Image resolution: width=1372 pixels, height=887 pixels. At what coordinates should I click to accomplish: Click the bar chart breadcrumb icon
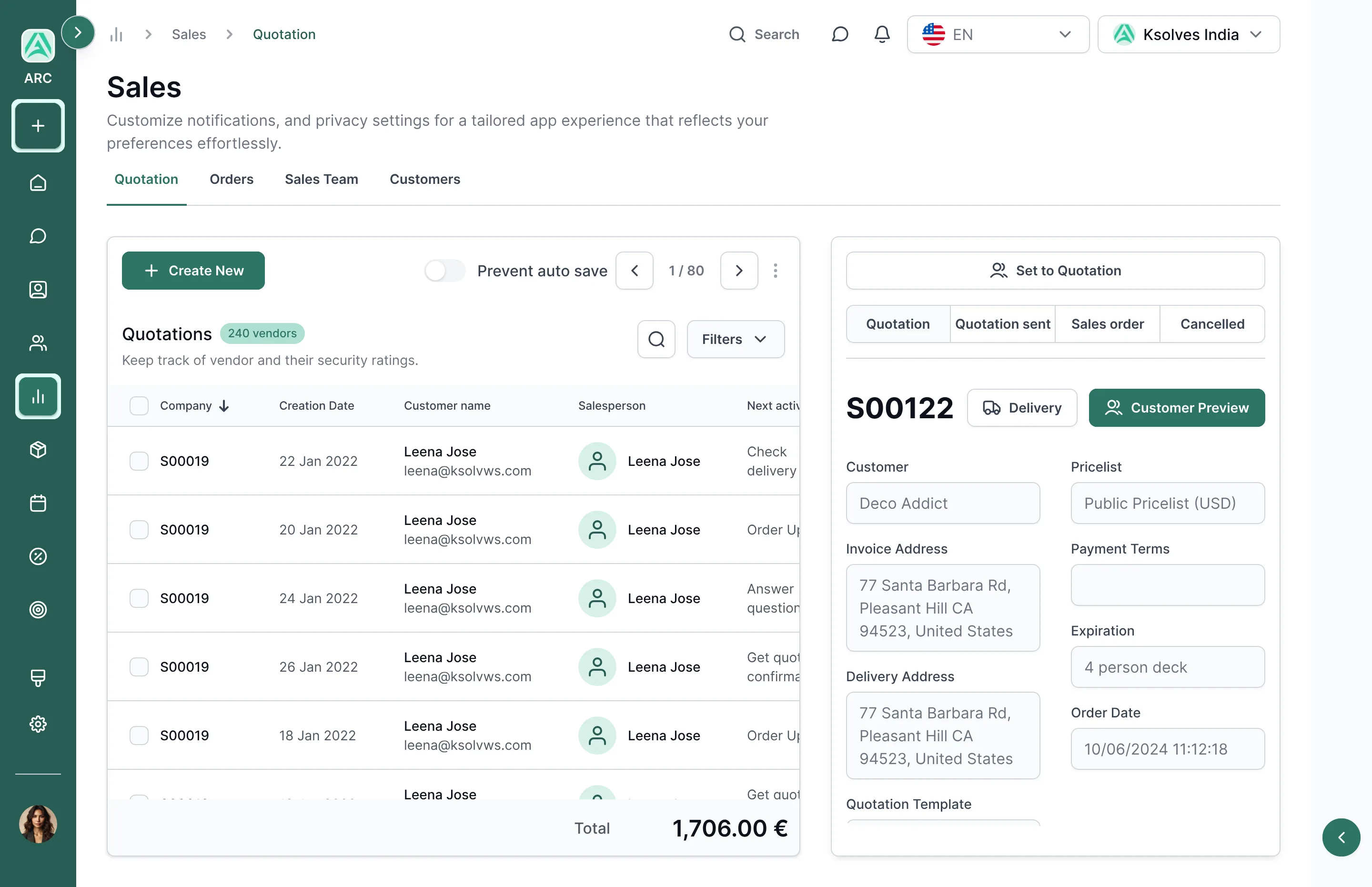pyautogui.click(x=116, y=35)
